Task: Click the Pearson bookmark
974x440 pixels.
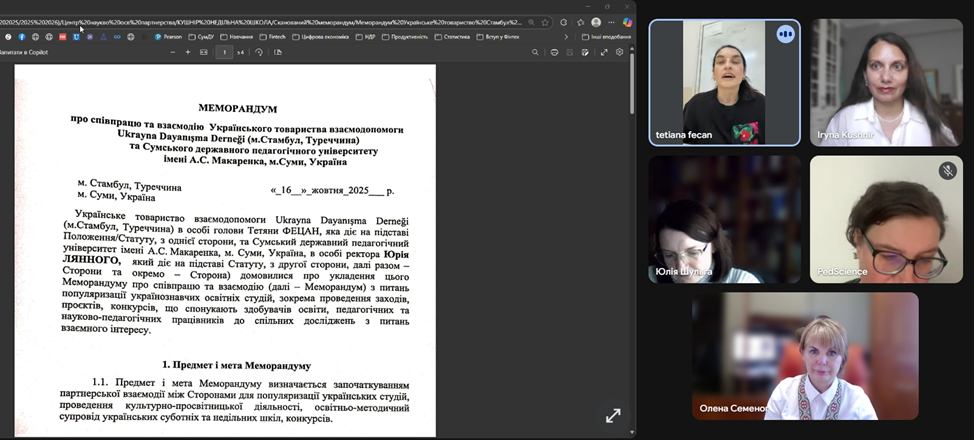Action: (x=170, y=37)
